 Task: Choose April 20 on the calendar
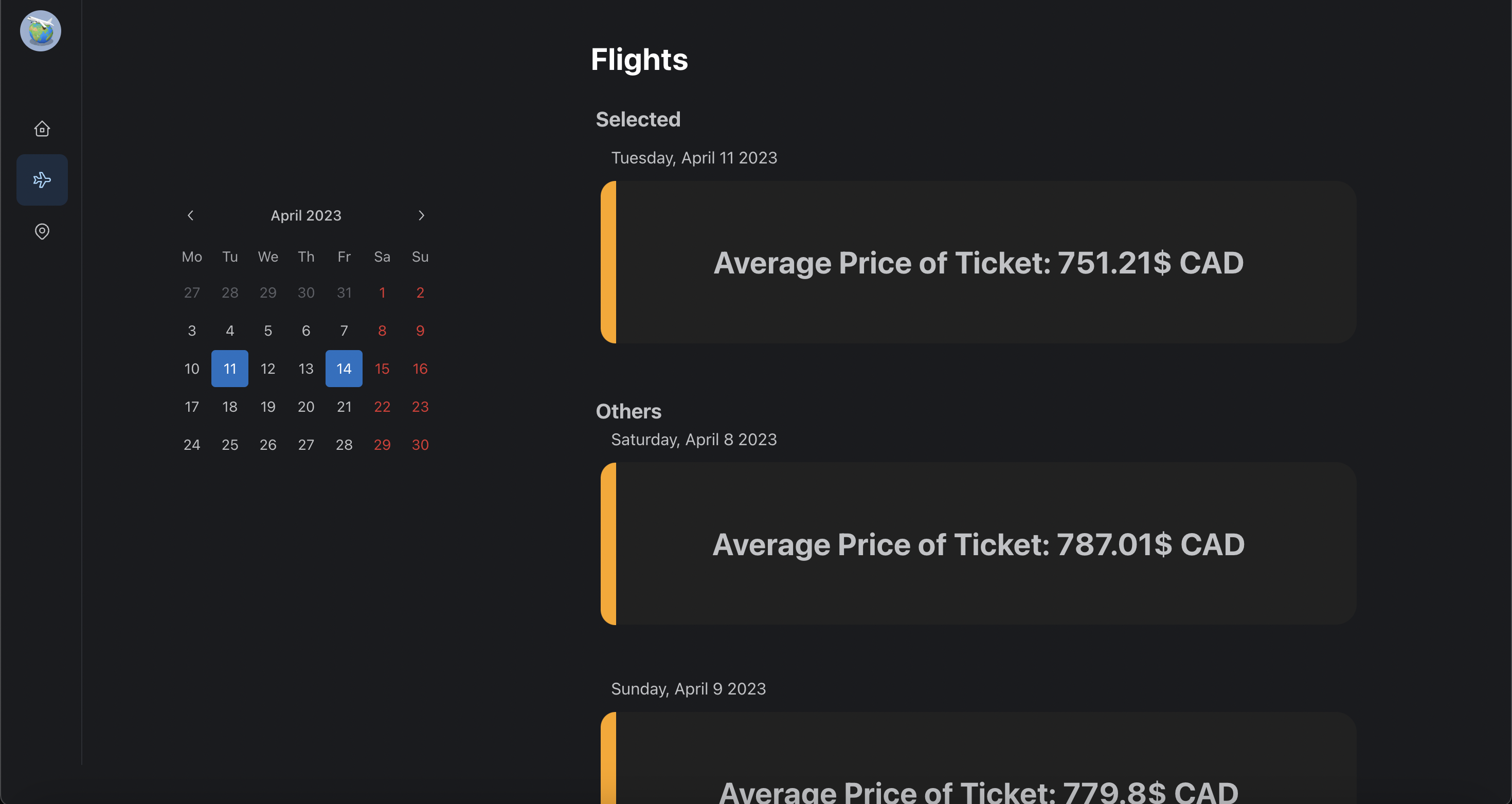pos(306,407)
